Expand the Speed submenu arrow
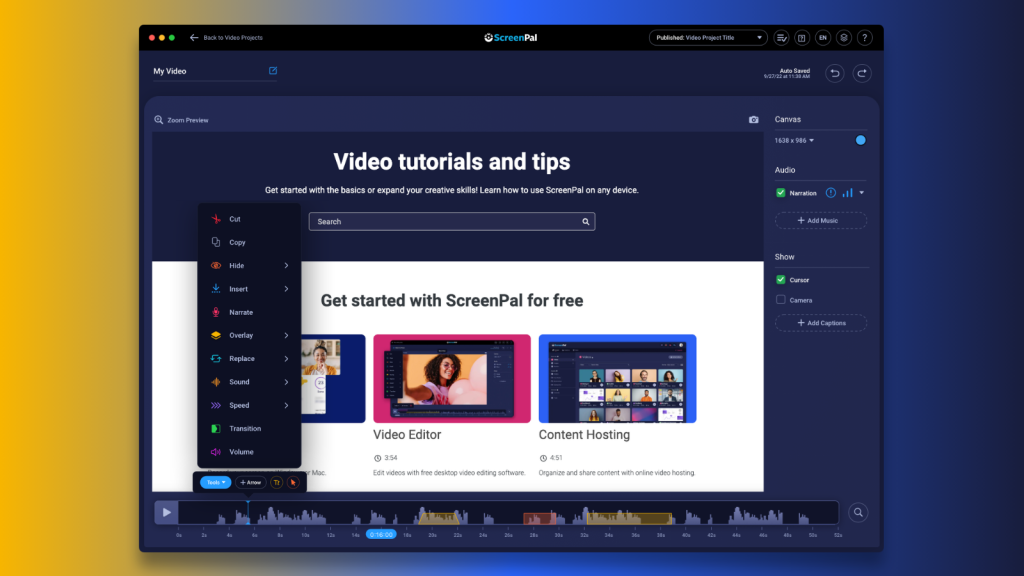The image size is (1024, 576). 286,406
